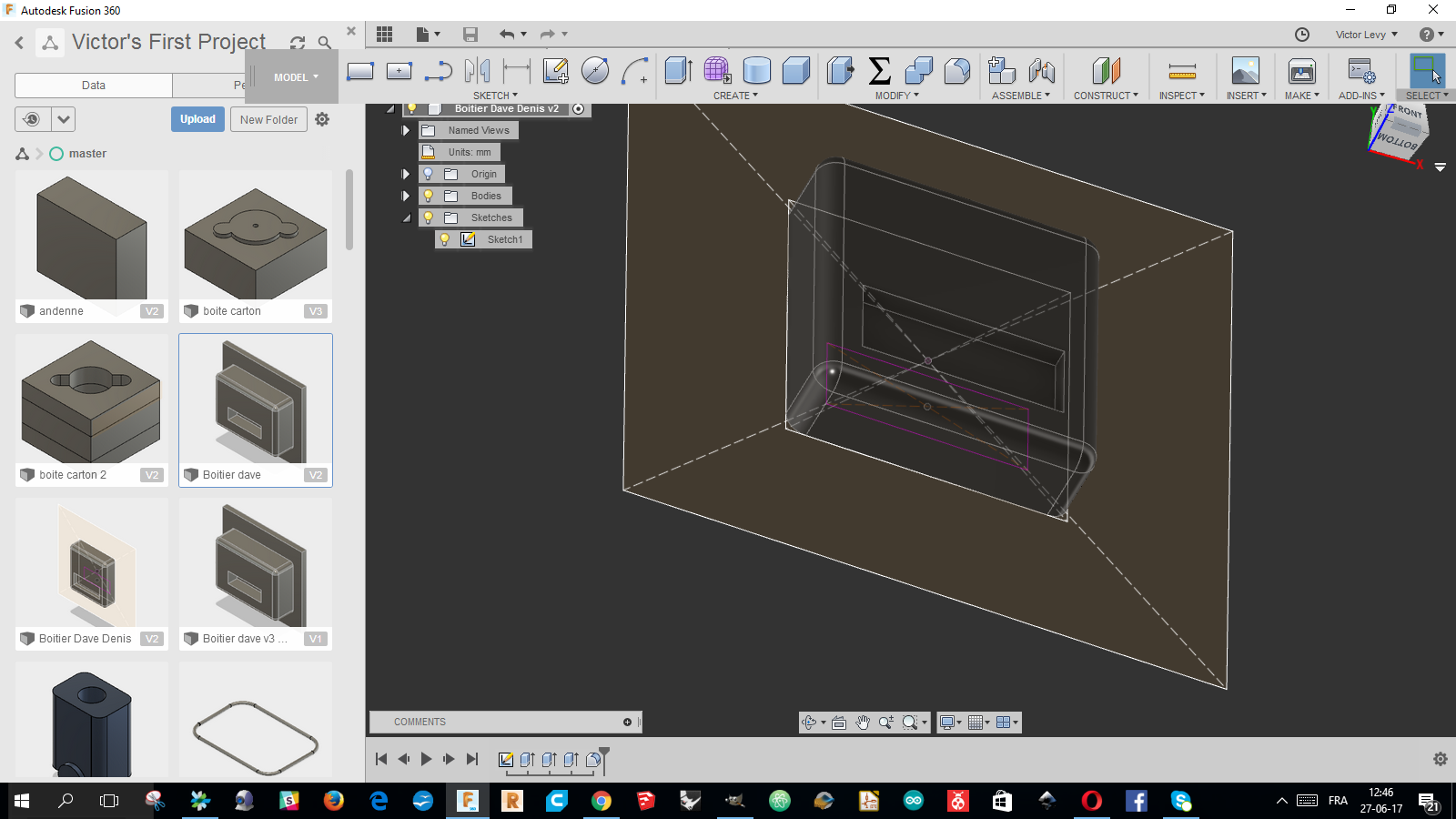
Task: Open the Create Form icon
Action: tap(718, 71)
